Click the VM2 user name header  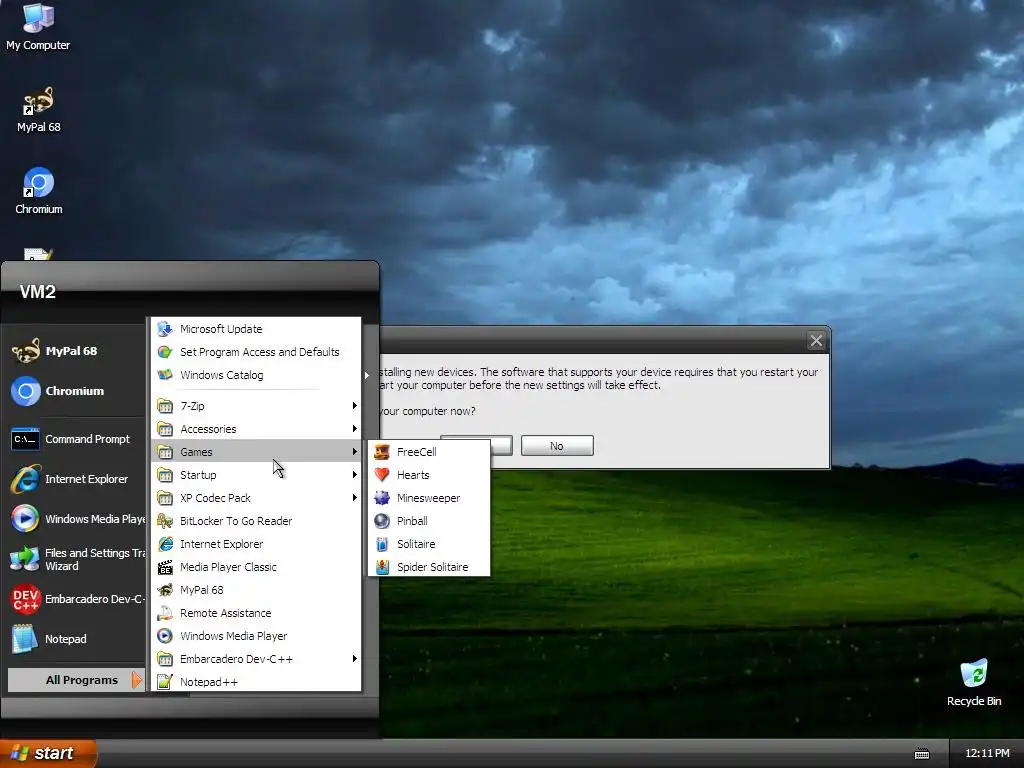point(37,292)
